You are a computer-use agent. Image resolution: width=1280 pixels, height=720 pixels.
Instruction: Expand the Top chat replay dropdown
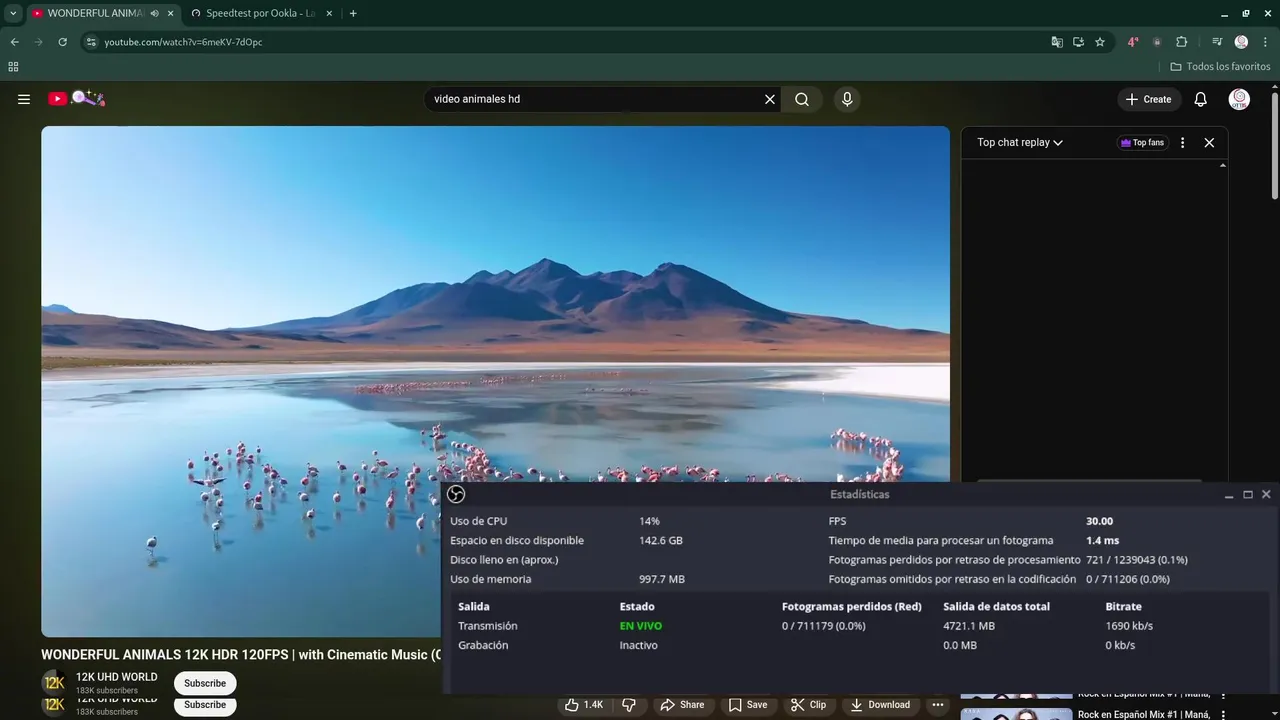coord(1020,142)
